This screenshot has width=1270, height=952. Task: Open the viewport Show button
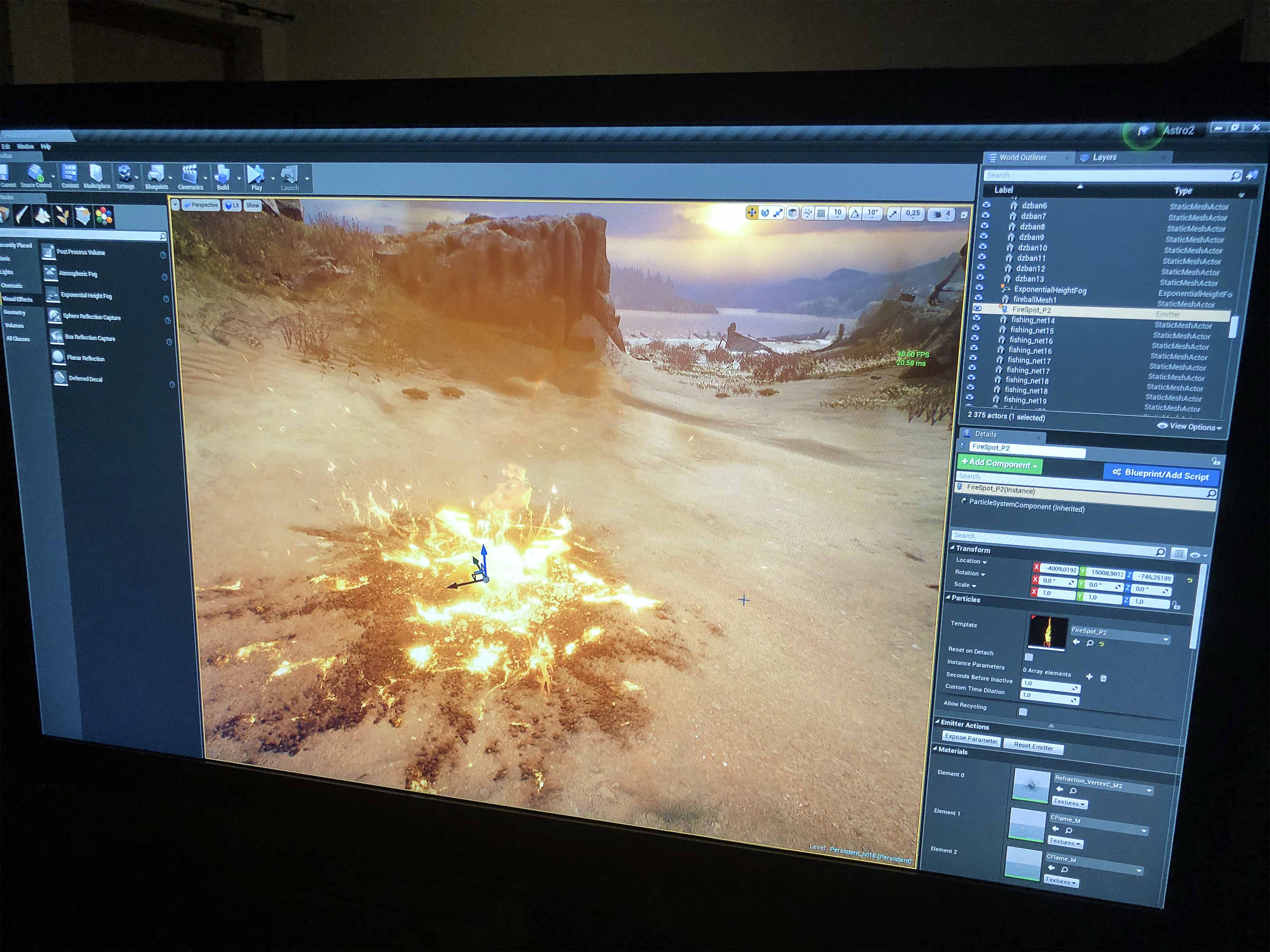253,205
